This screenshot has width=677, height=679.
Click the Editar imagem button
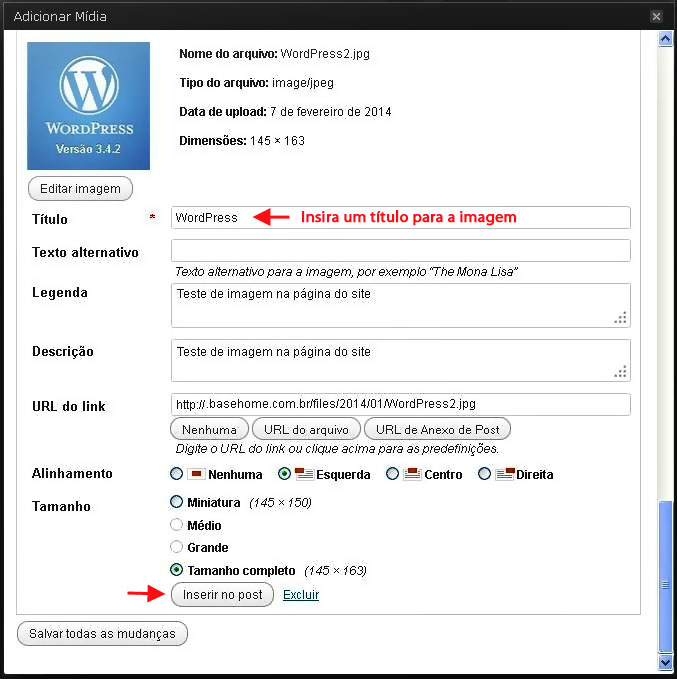point(80,189)
